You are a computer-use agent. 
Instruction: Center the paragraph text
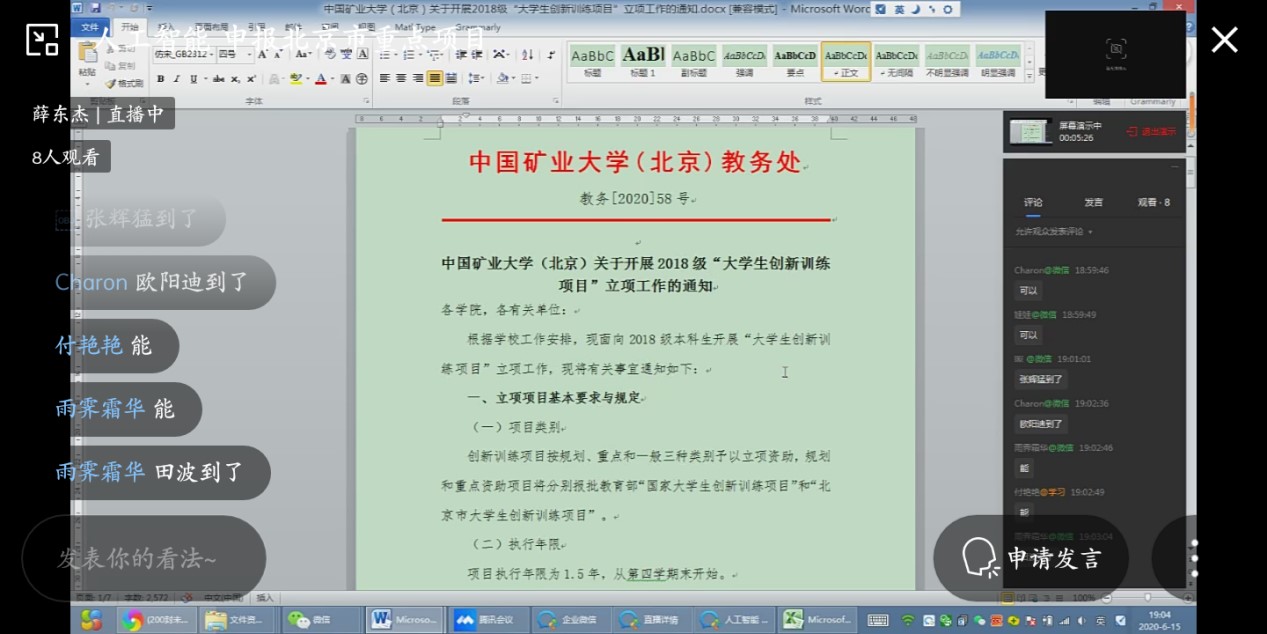point(402,78)
